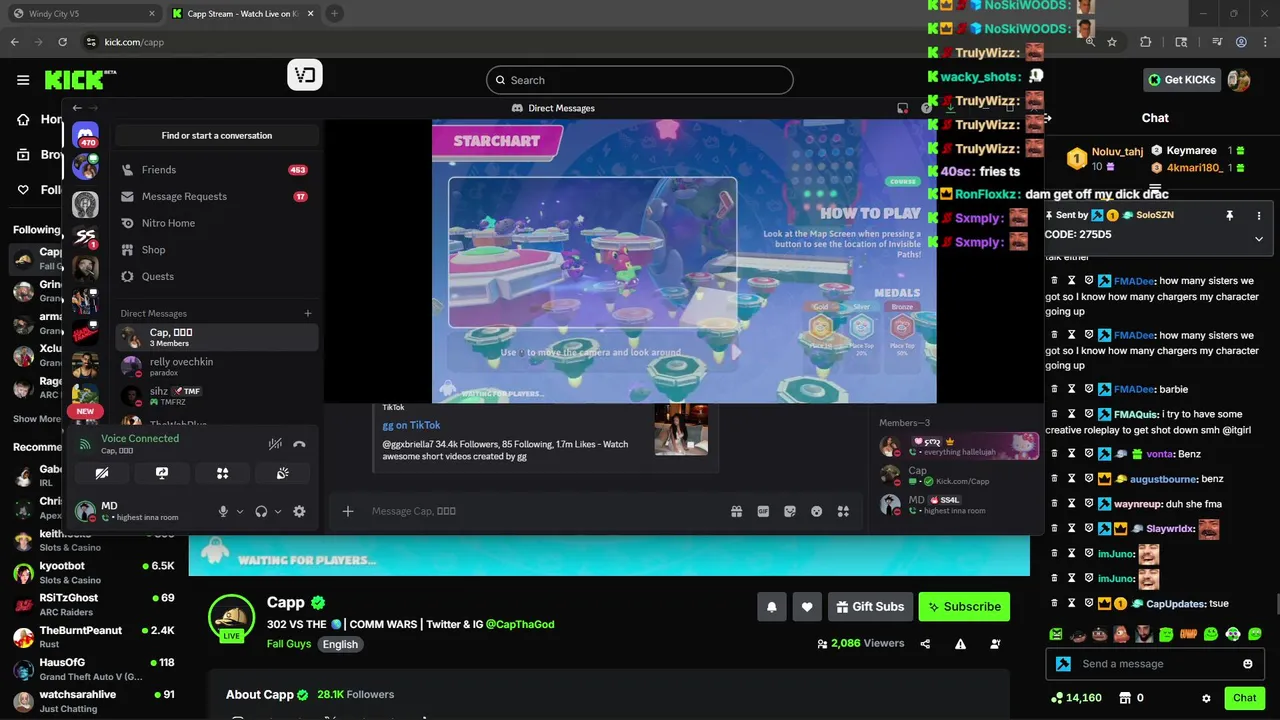This screenshot has width=1280, height=720.
Task: Bookmark this page with the star icon
Action: click(1113, 42)
